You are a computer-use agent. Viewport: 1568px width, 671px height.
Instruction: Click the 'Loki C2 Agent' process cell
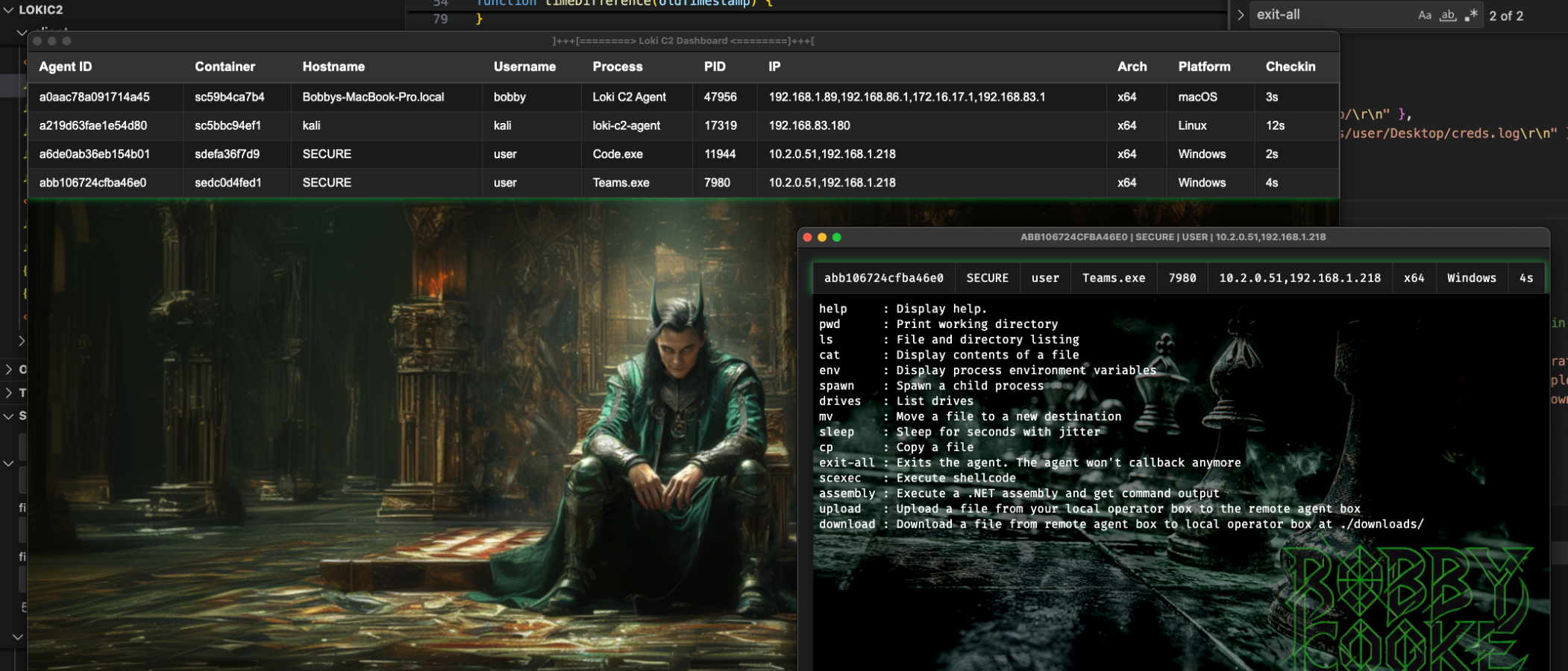(x=629, y=97)
